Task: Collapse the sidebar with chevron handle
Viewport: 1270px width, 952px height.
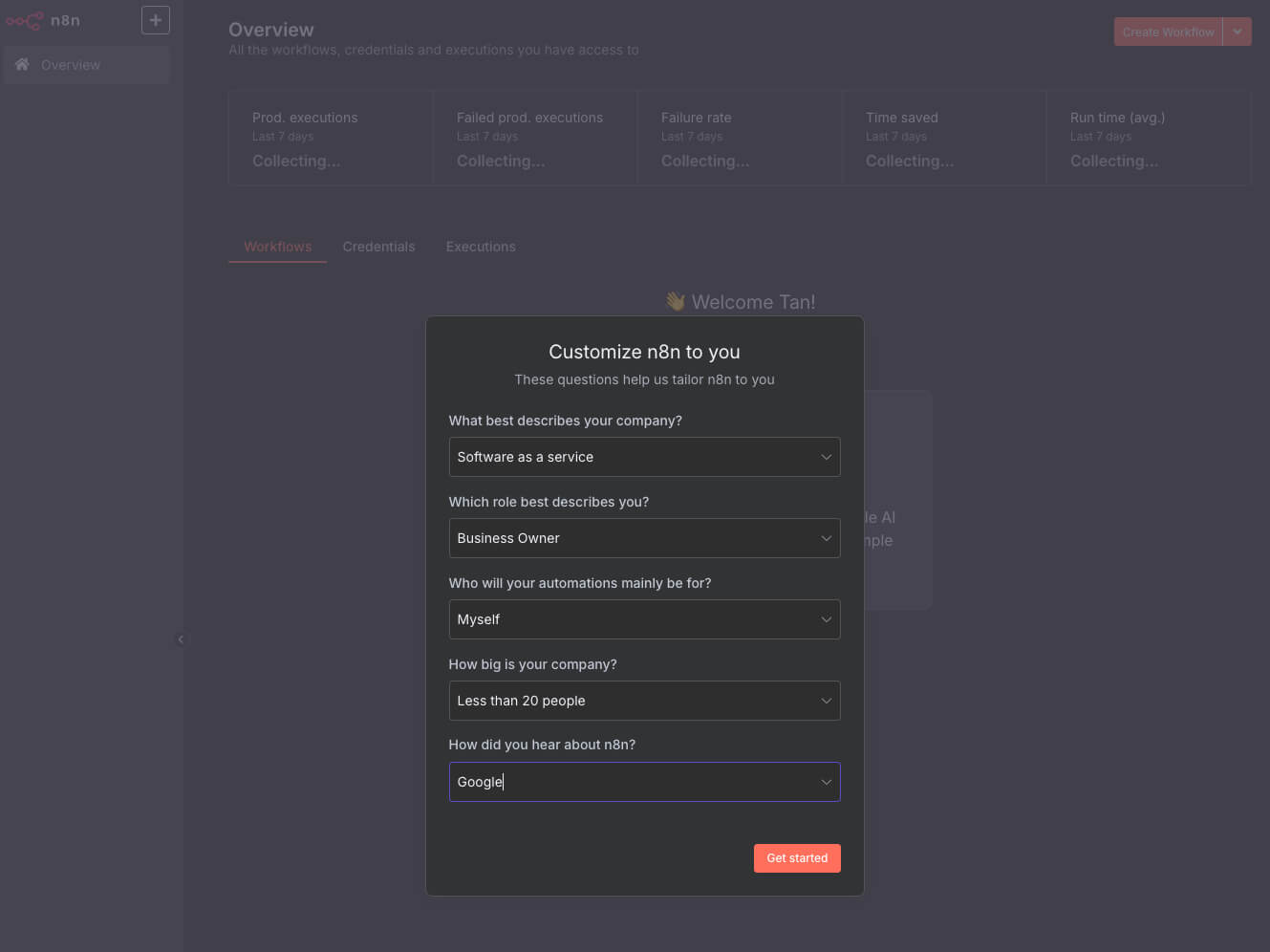Action: tap(181, 639)
